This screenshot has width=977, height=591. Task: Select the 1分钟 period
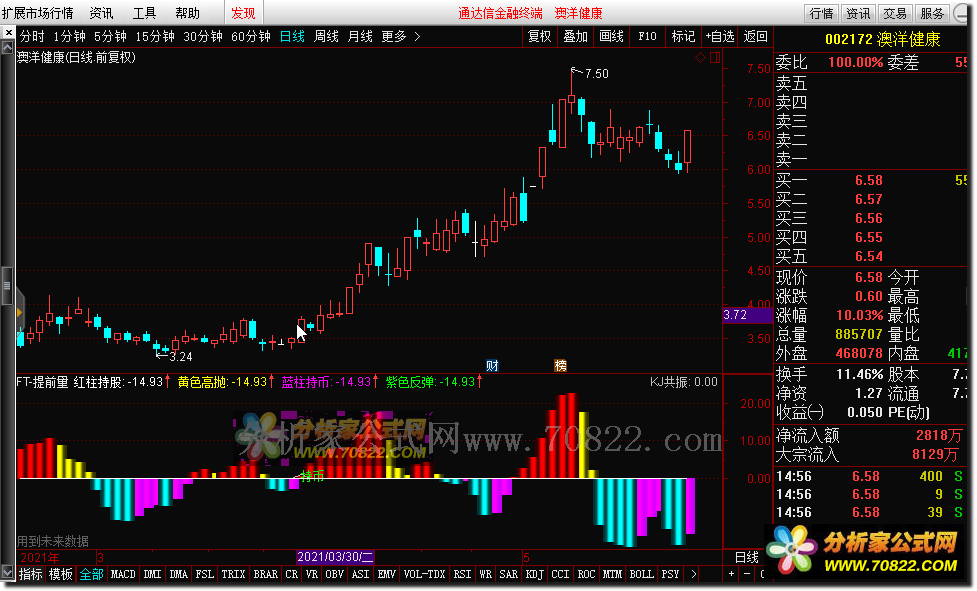coord(69,37)
